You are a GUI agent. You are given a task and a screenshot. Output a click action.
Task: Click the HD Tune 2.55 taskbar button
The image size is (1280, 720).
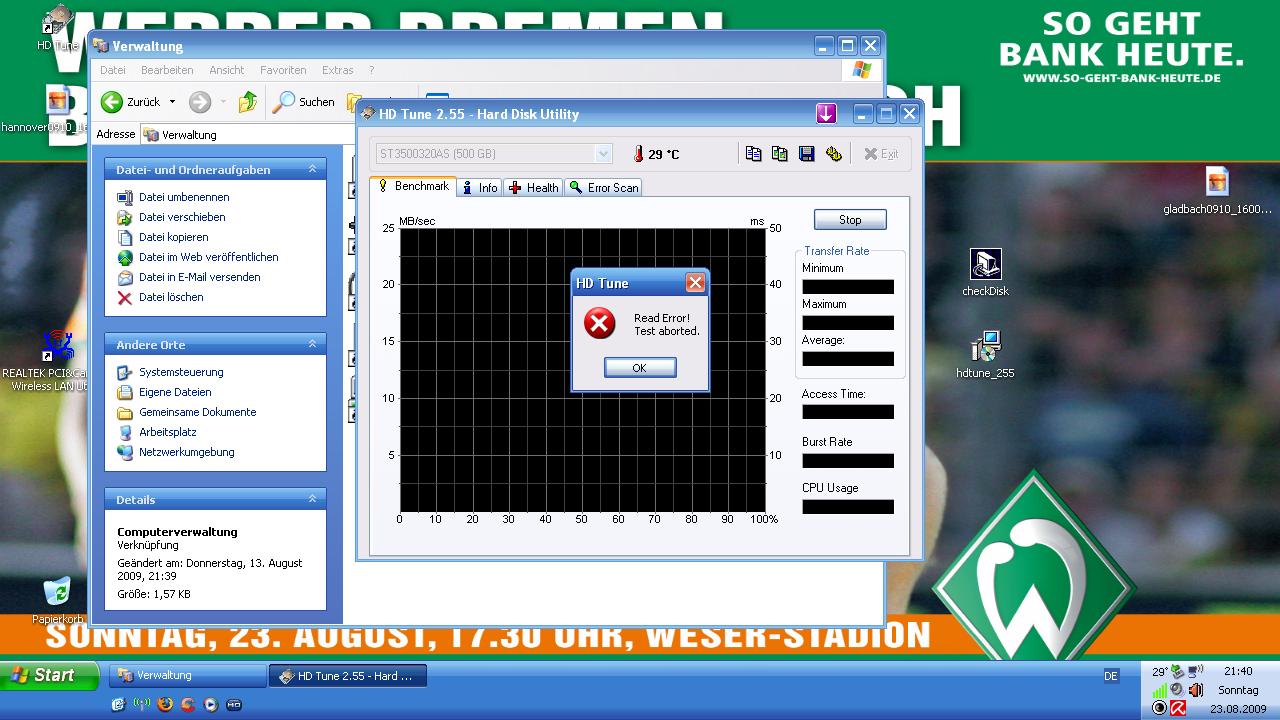(x=348, y=676)
